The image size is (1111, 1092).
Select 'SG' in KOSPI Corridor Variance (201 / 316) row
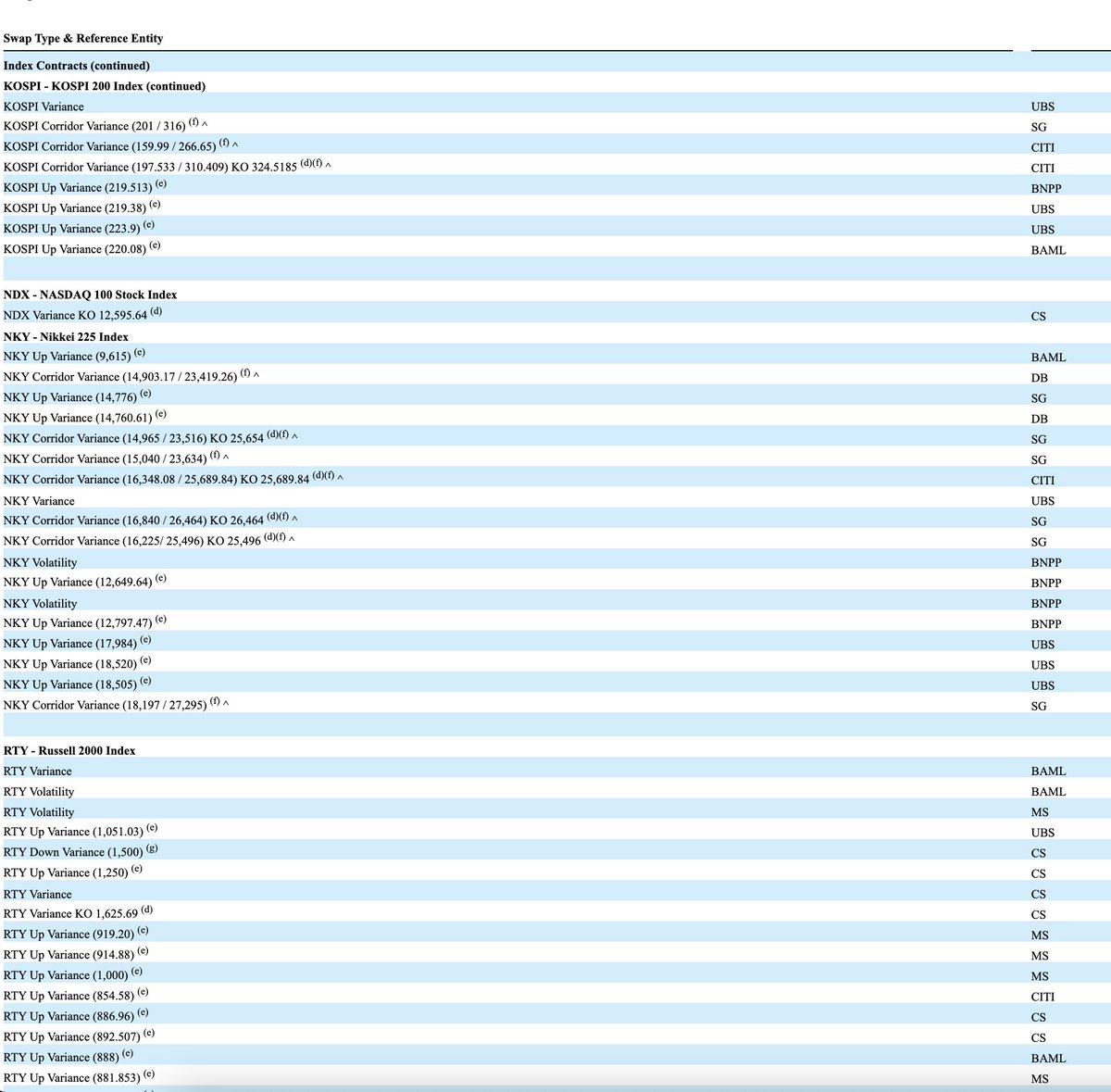pos(1039,127)
